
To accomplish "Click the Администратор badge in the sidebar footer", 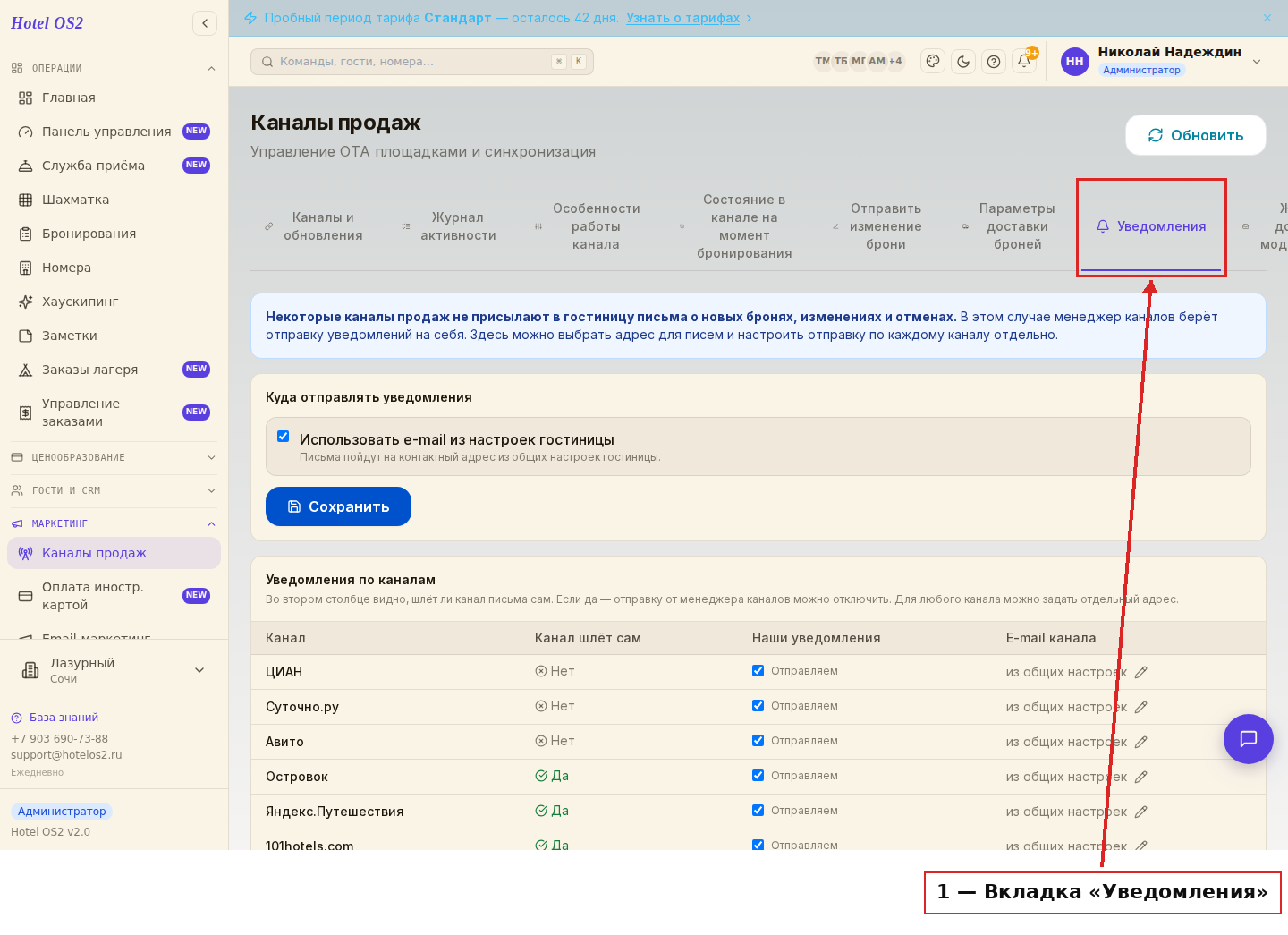I will pos(62,812).
